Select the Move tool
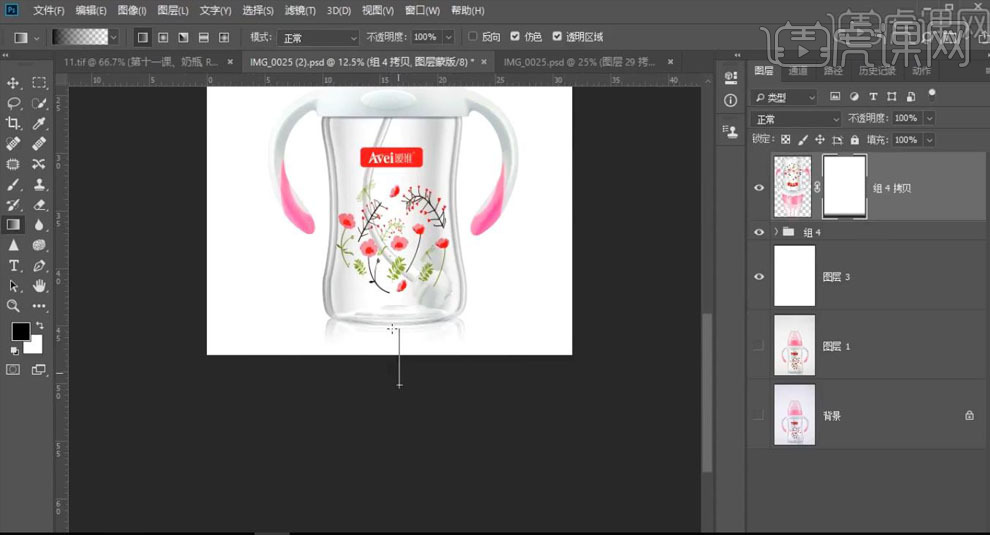 pyautogui.click(x=14, y=83)
